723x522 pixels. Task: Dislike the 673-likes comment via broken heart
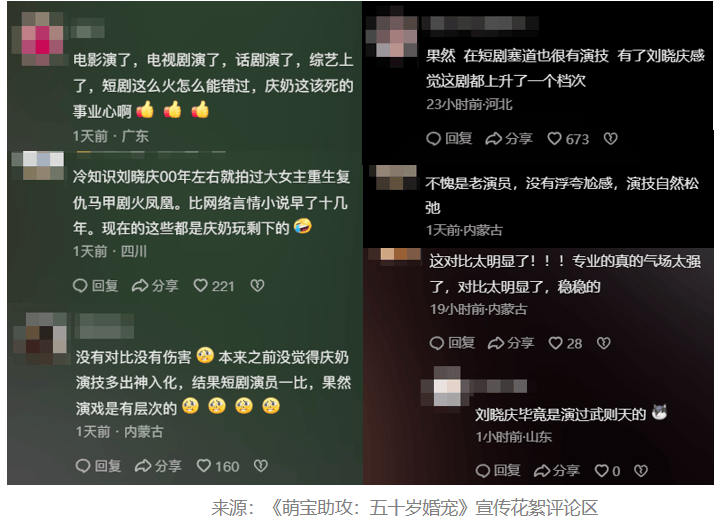click(610, 139)
